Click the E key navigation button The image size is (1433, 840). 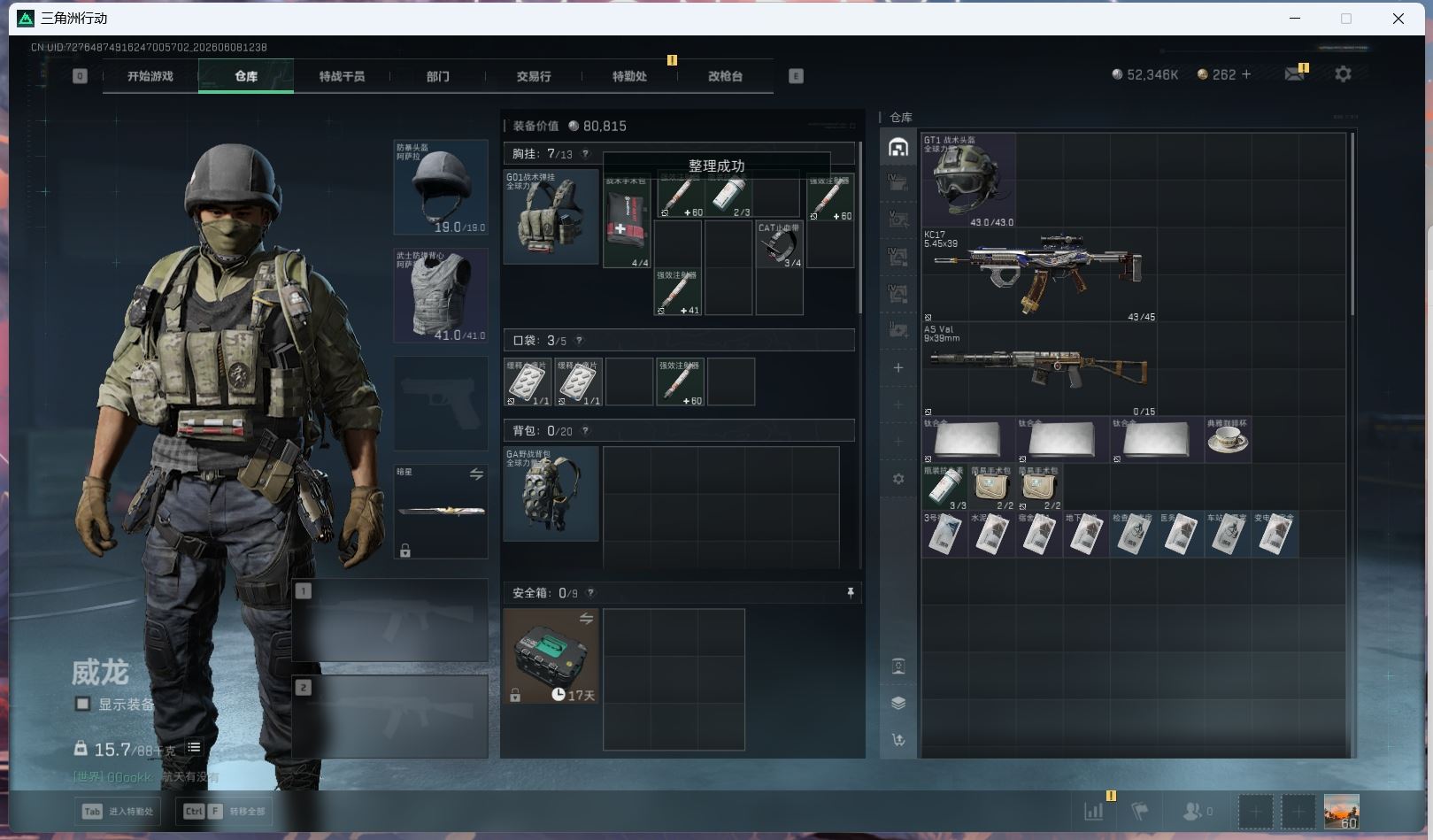click(x=796, y=76)
